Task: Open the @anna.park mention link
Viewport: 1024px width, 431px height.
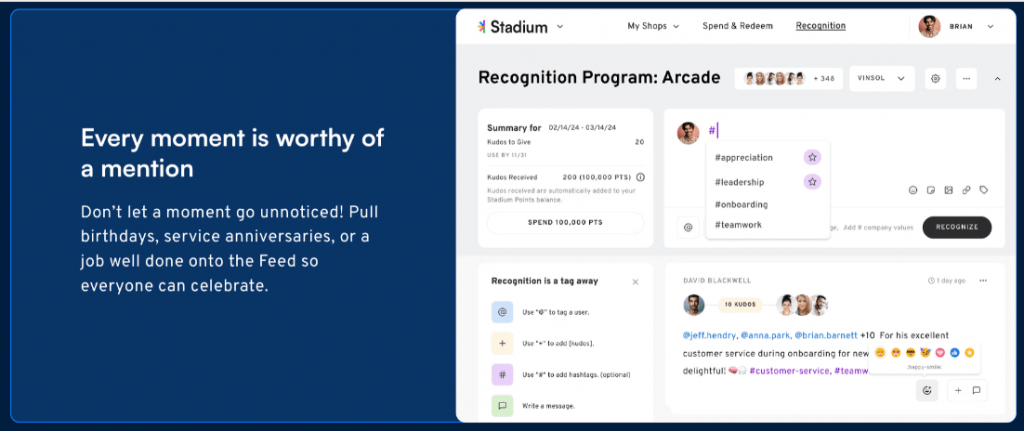Action: pyautogui.click(x=765, y=336)
